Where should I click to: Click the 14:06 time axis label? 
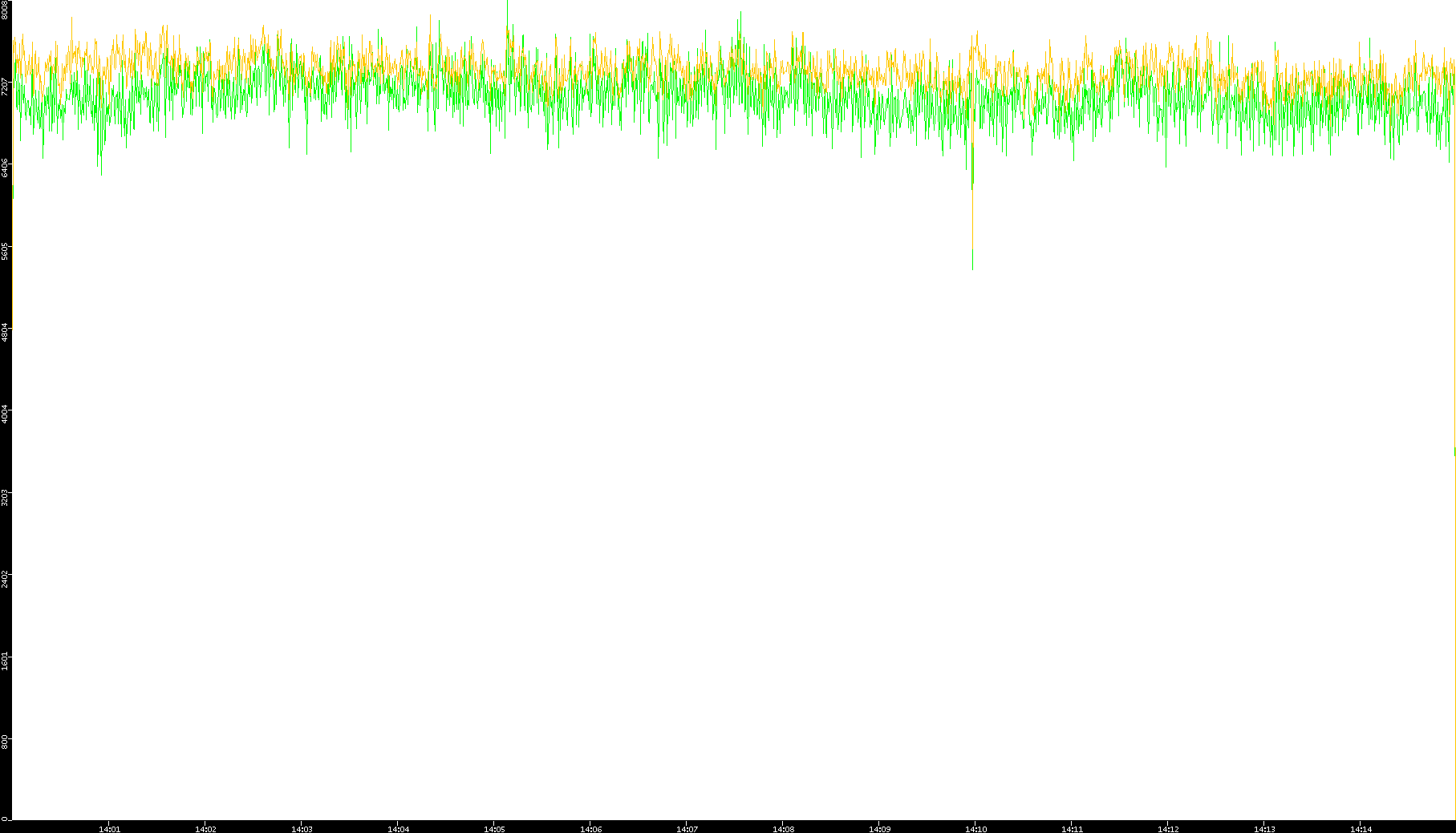click(x=590, y=829)
